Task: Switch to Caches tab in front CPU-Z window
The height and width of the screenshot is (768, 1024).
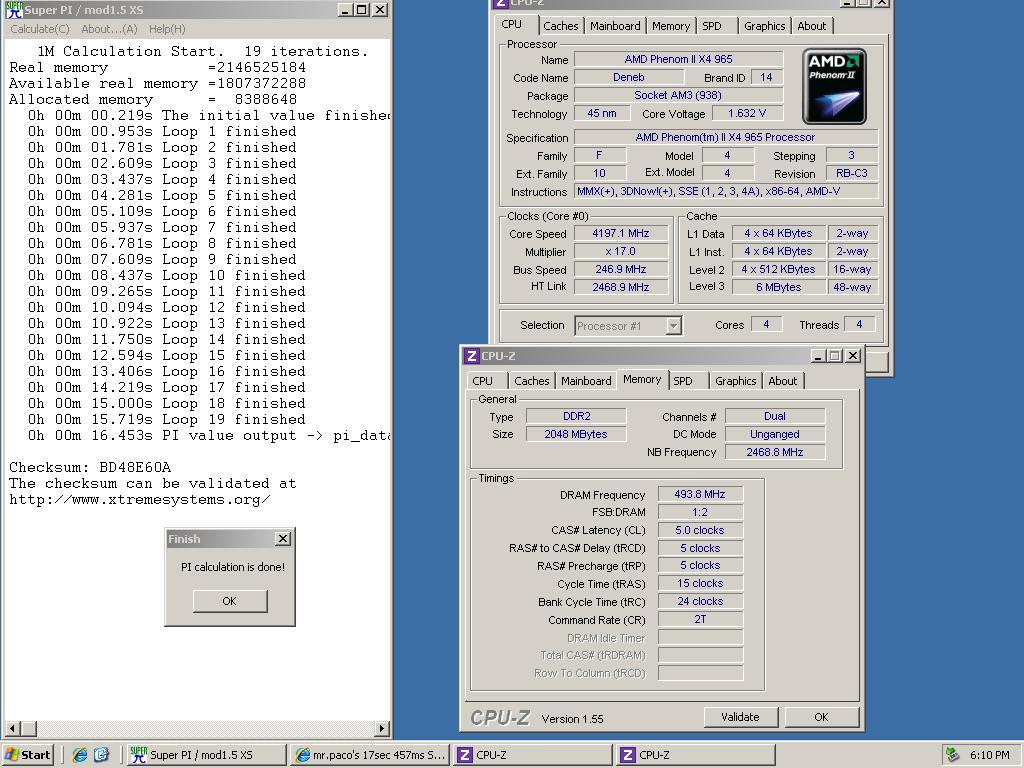Action: tap(532, 381)
